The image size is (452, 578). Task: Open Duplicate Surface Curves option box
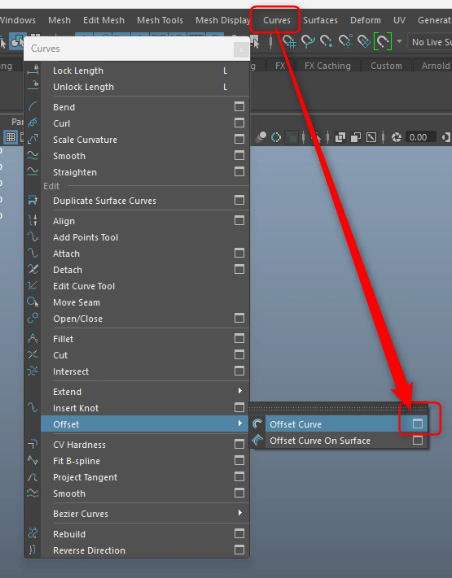point(239,200)
